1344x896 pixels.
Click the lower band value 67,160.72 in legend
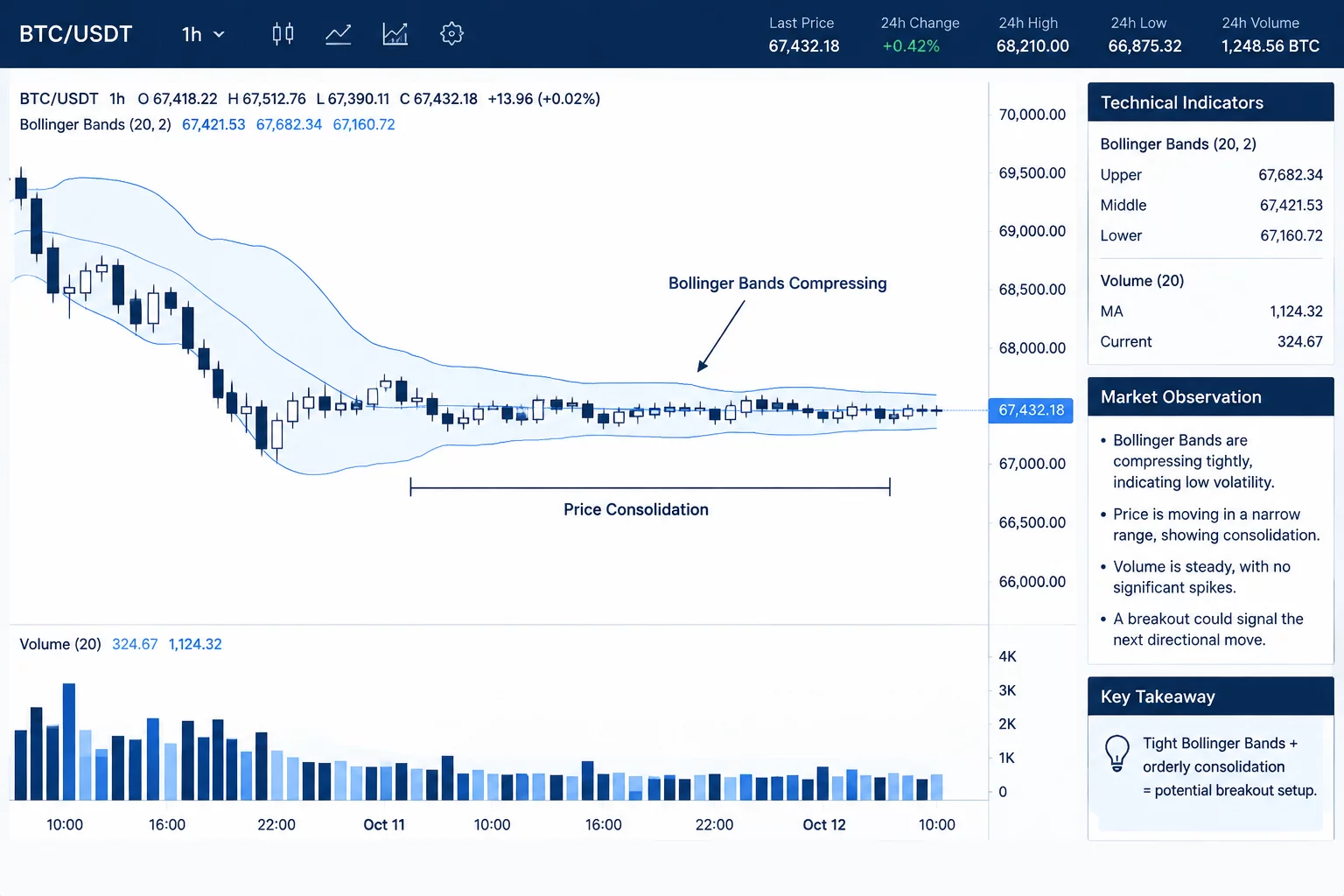(x=364, y=124)
